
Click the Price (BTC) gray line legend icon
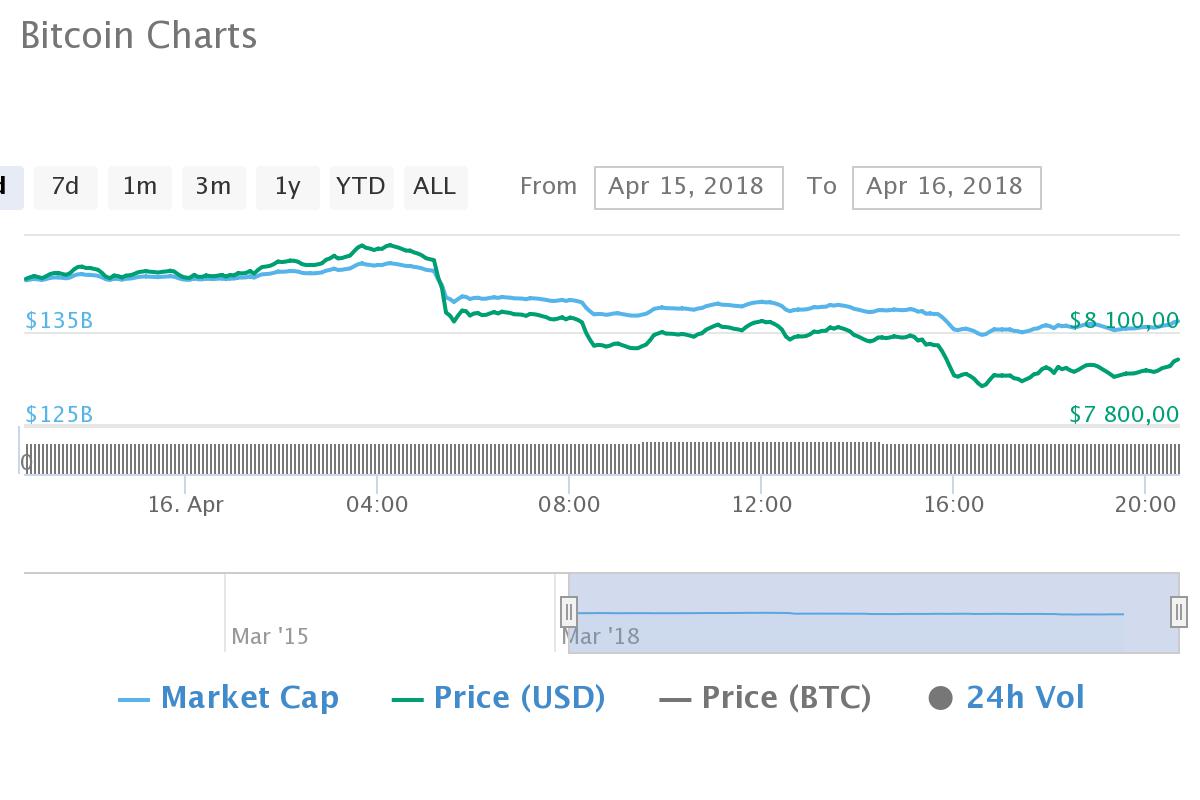[x=674, y=697]
